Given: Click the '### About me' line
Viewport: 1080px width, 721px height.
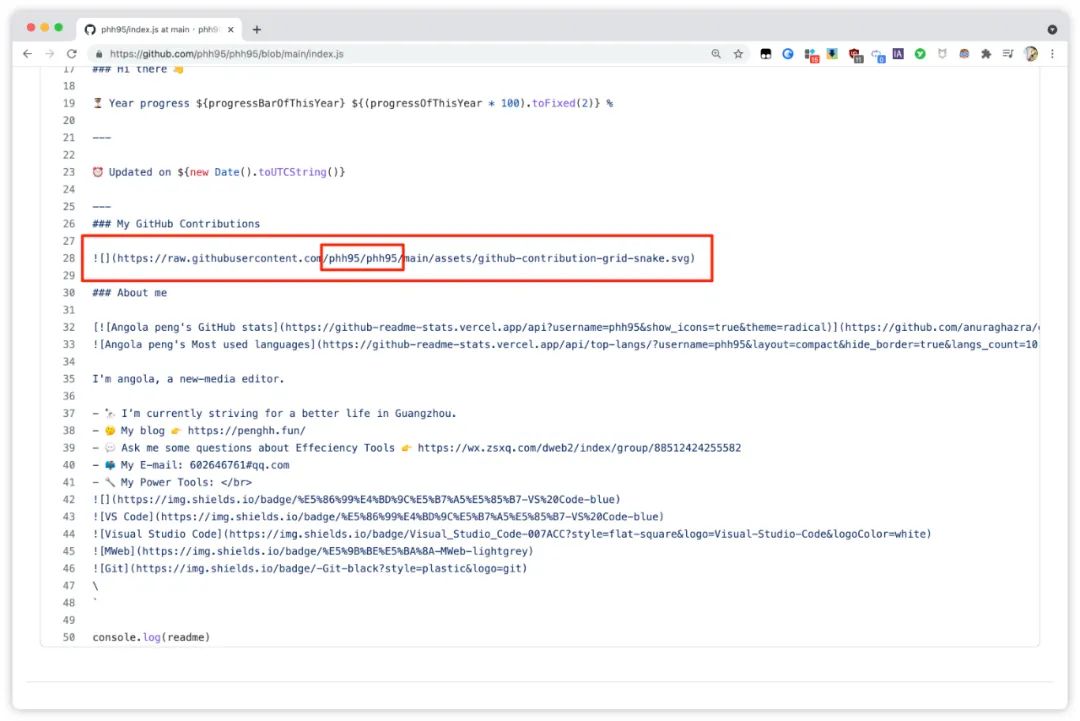Looking at the screenshot, I should (129, 293).
